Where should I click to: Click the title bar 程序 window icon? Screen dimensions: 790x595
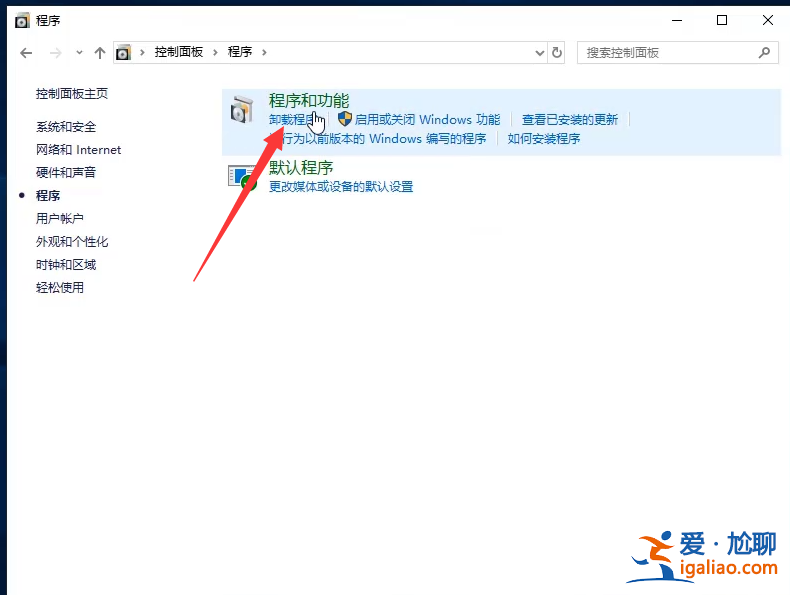coord(22,21)
